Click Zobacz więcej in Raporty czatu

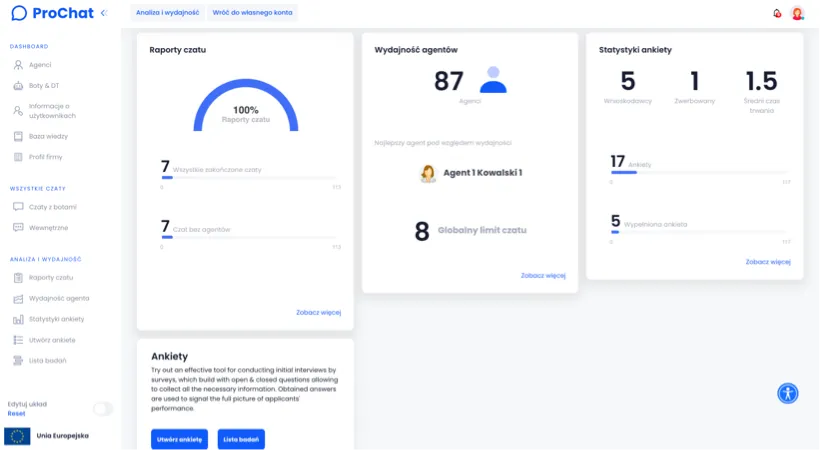pos(318,312)
